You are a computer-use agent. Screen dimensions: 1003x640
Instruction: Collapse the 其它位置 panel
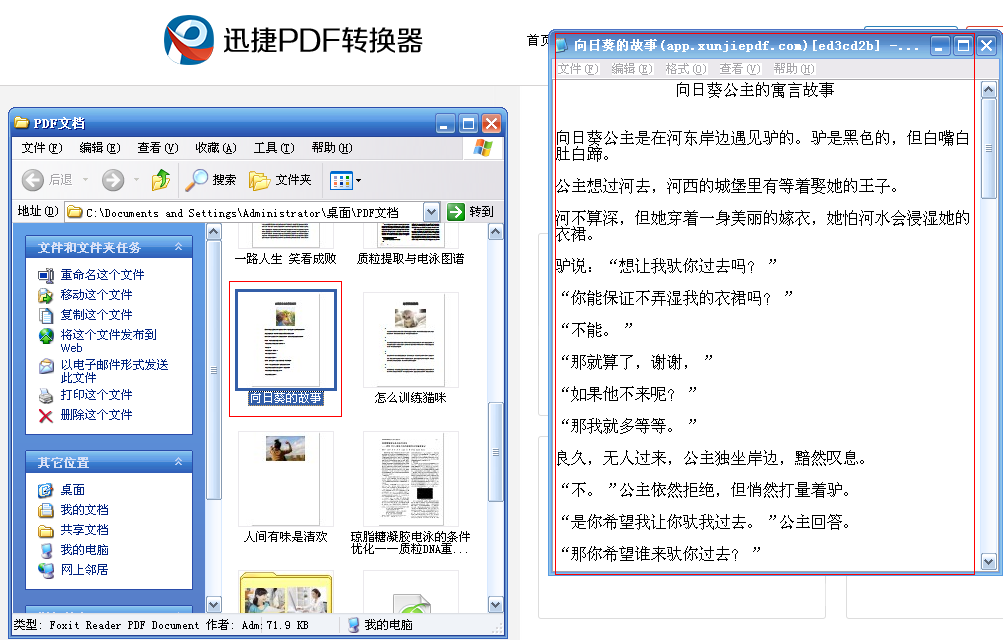179,462
